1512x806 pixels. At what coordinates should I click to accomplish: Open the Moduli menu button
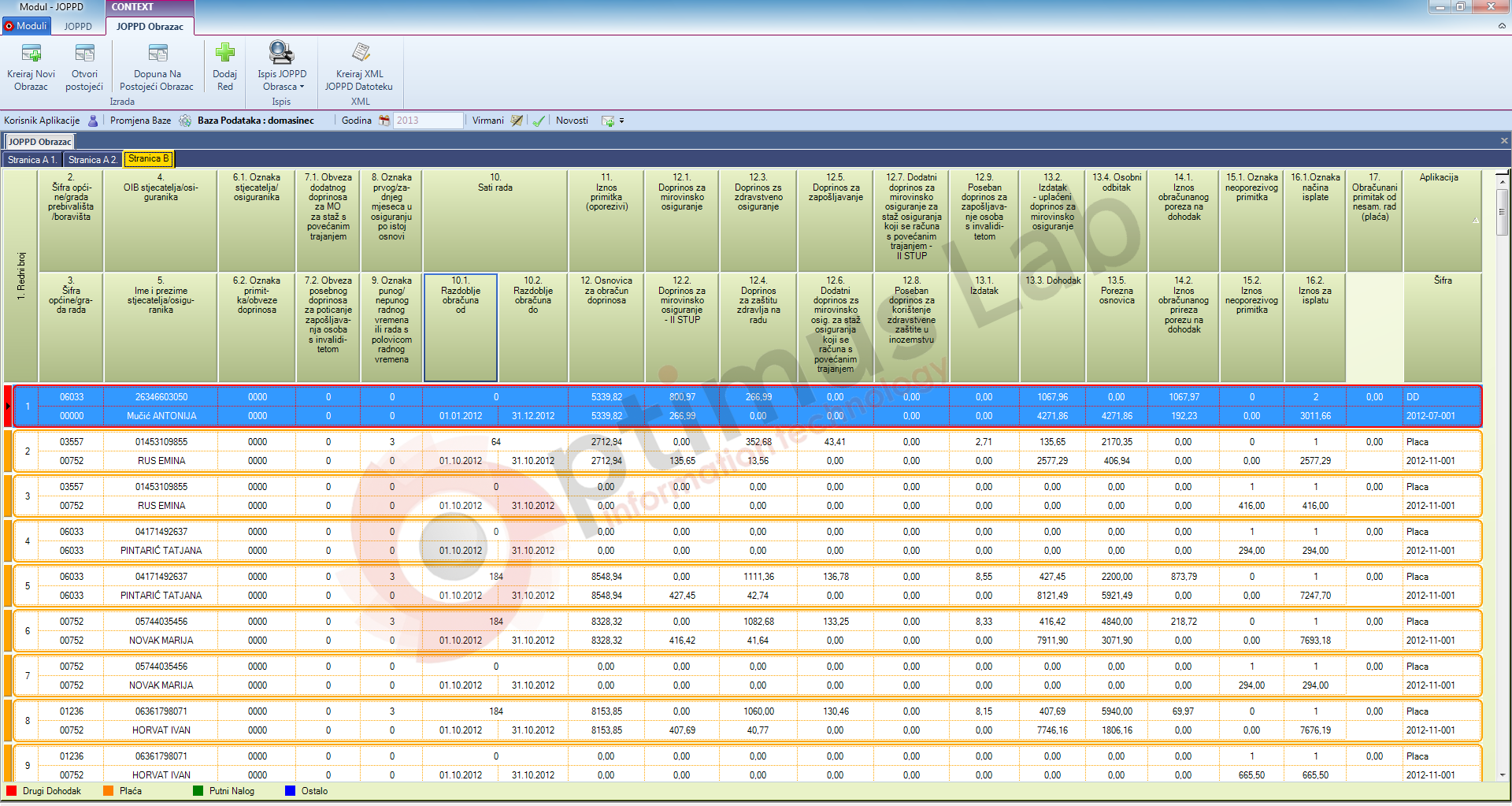pyautogui.click(x=26, y=26)
